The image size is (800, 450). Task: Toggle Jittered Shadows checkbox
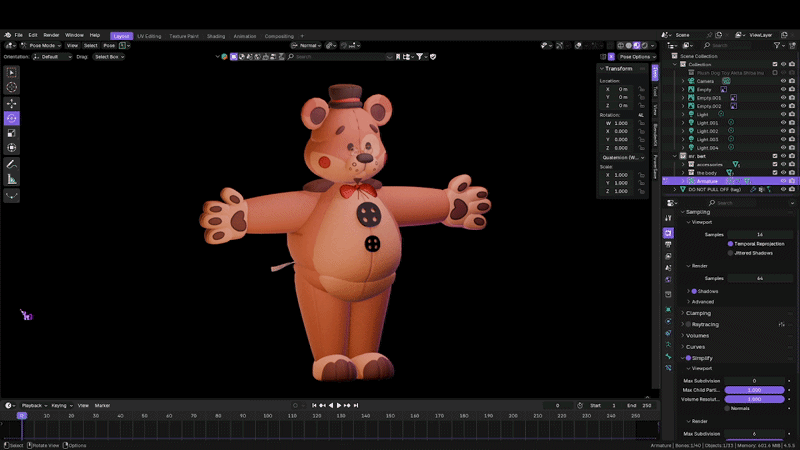point(731,252)
